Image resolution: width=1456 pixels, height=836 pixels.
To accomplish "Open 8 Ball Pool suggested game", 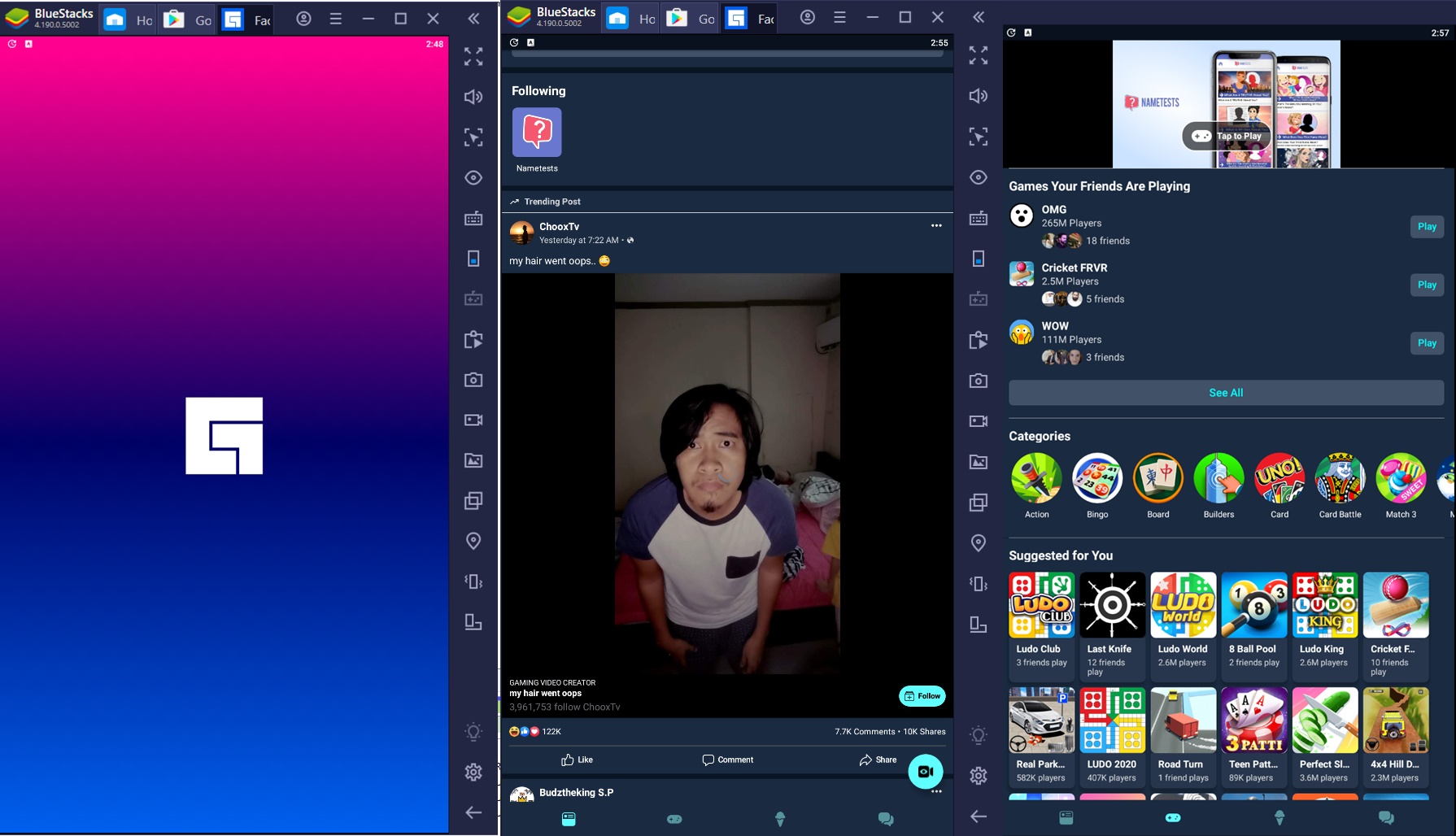I will [x=1254, y=625].
